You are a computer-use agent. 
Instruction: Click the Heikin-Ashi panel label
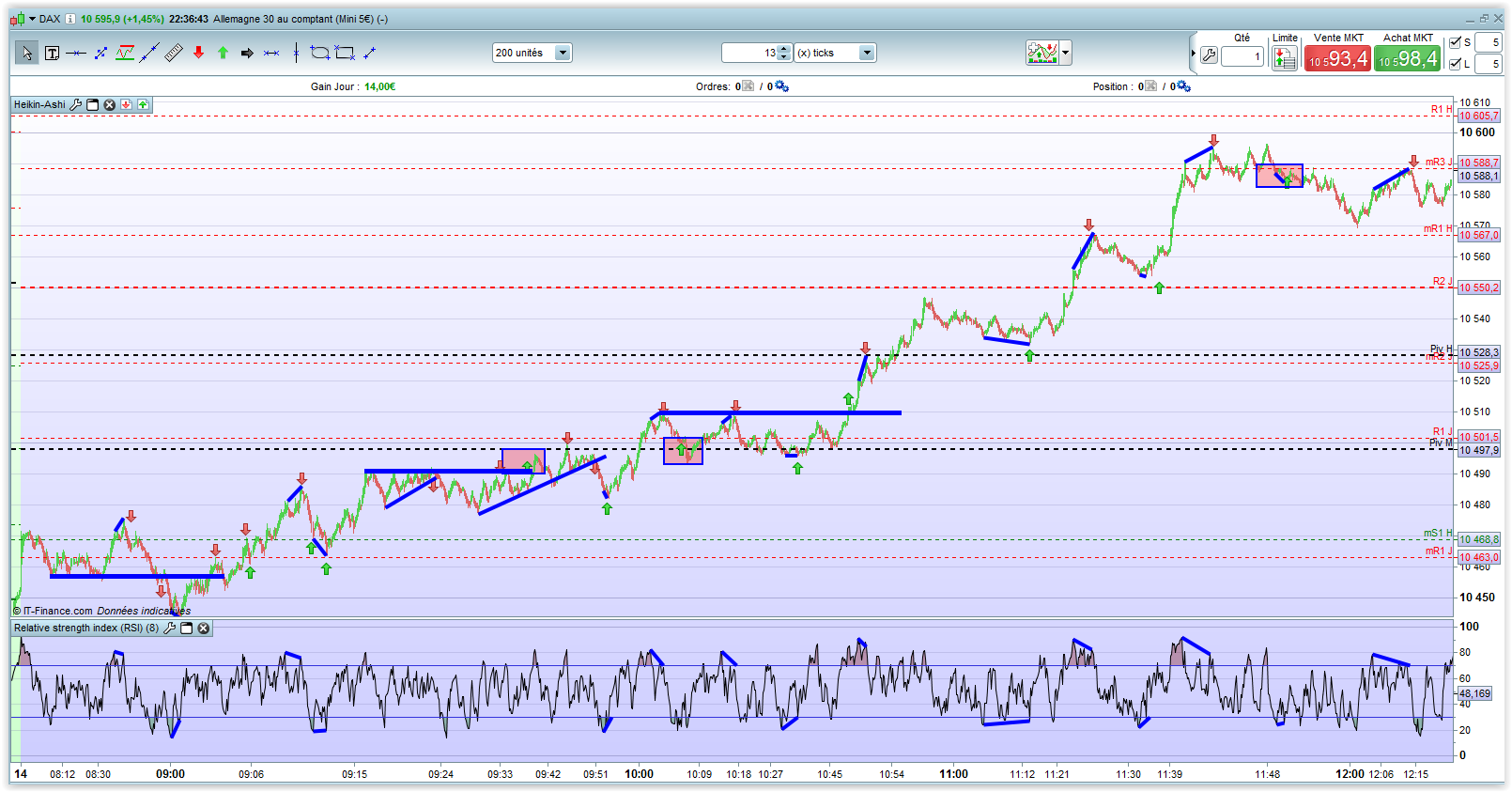point(39,104)
